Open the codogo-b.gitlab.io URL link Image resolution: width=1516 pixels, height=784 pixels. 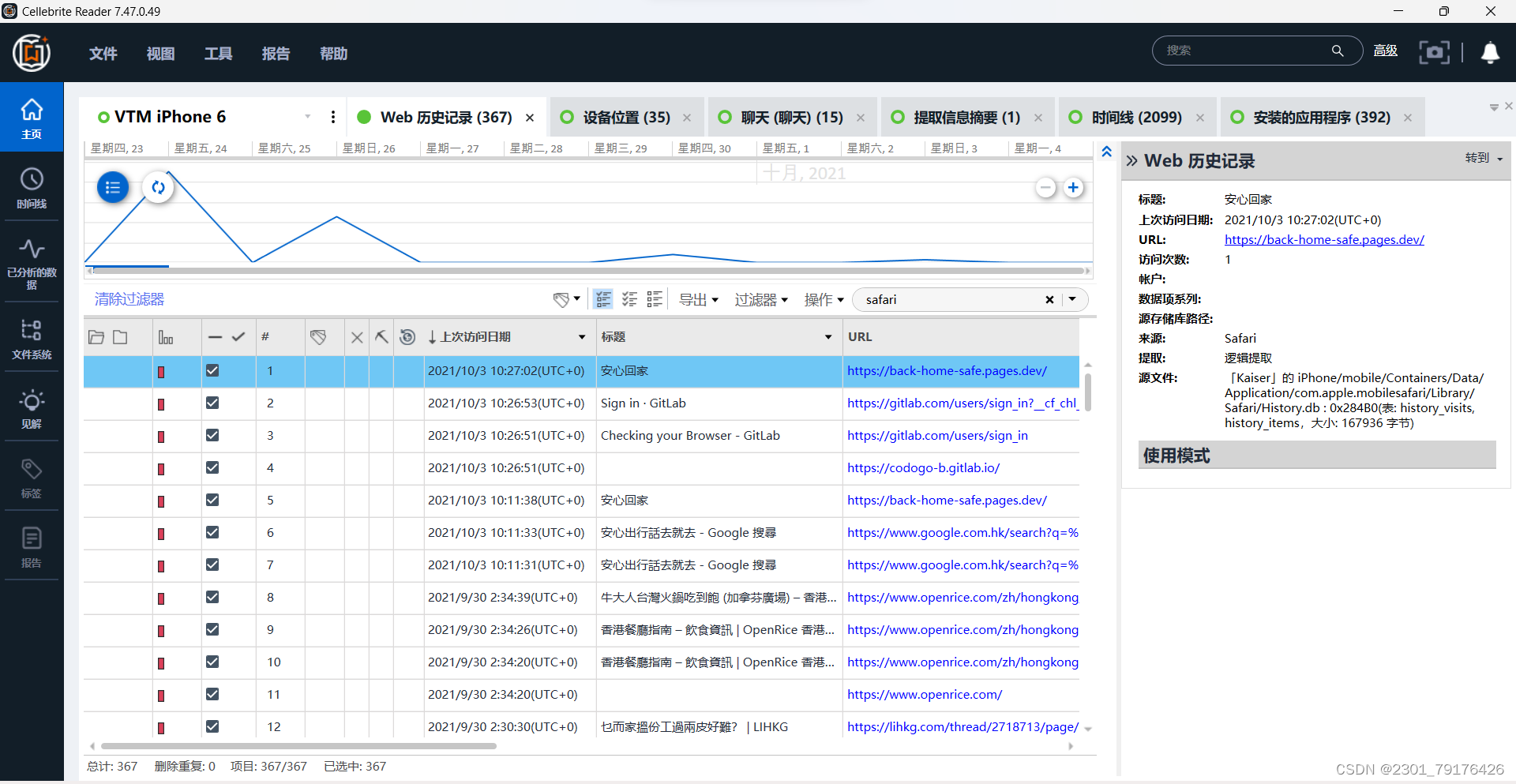(923, 467)
